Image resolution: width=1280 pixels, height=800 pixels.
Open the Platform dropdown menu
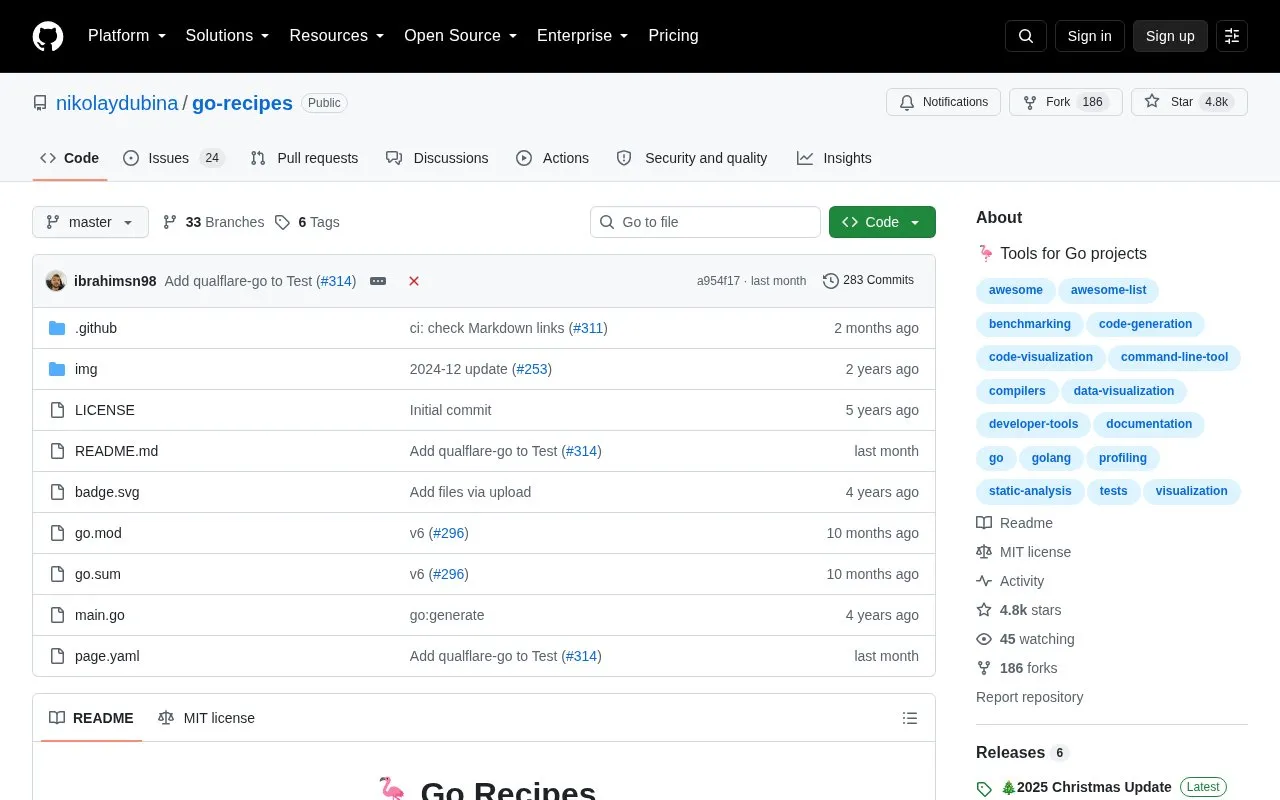[127, 36]
